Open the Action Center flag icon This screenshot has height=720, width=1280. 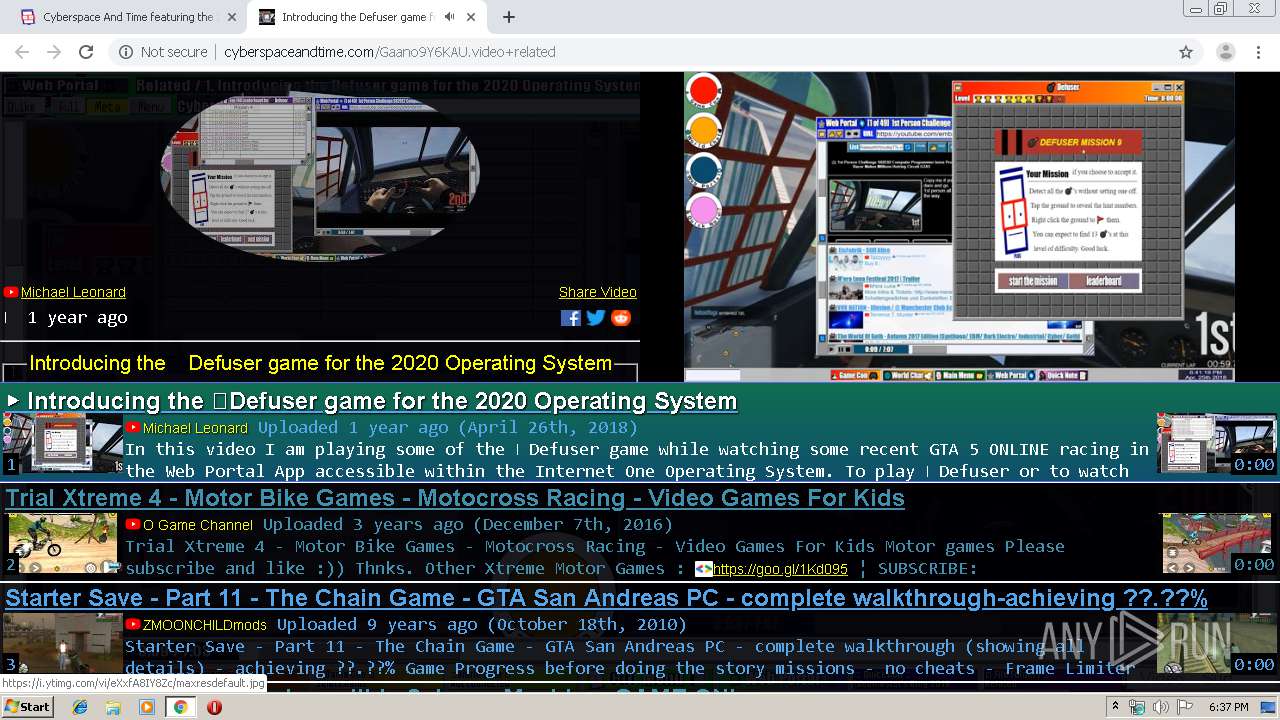click(1184, 707)
